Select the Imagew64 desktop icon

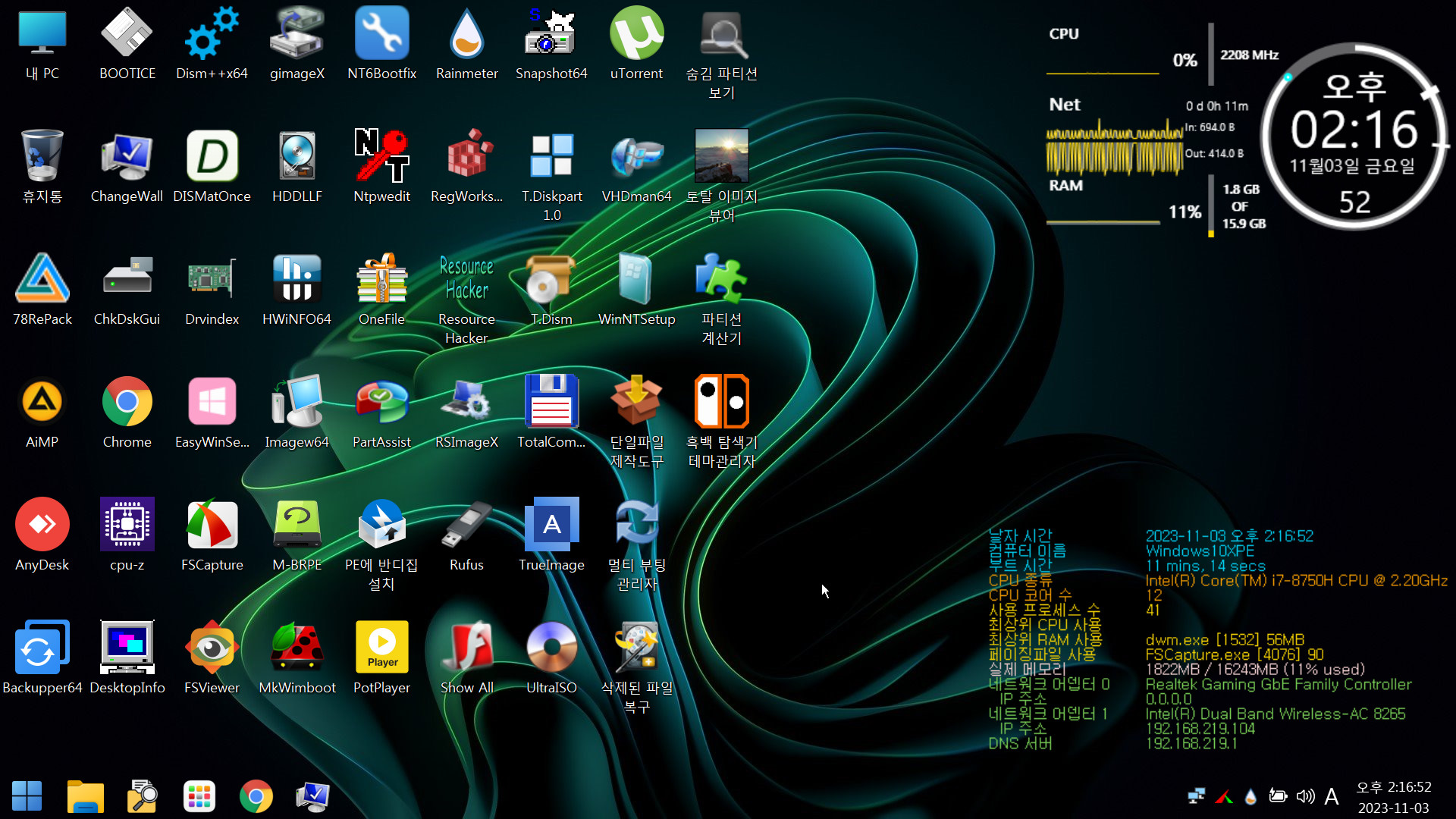(x=297, y=413)
